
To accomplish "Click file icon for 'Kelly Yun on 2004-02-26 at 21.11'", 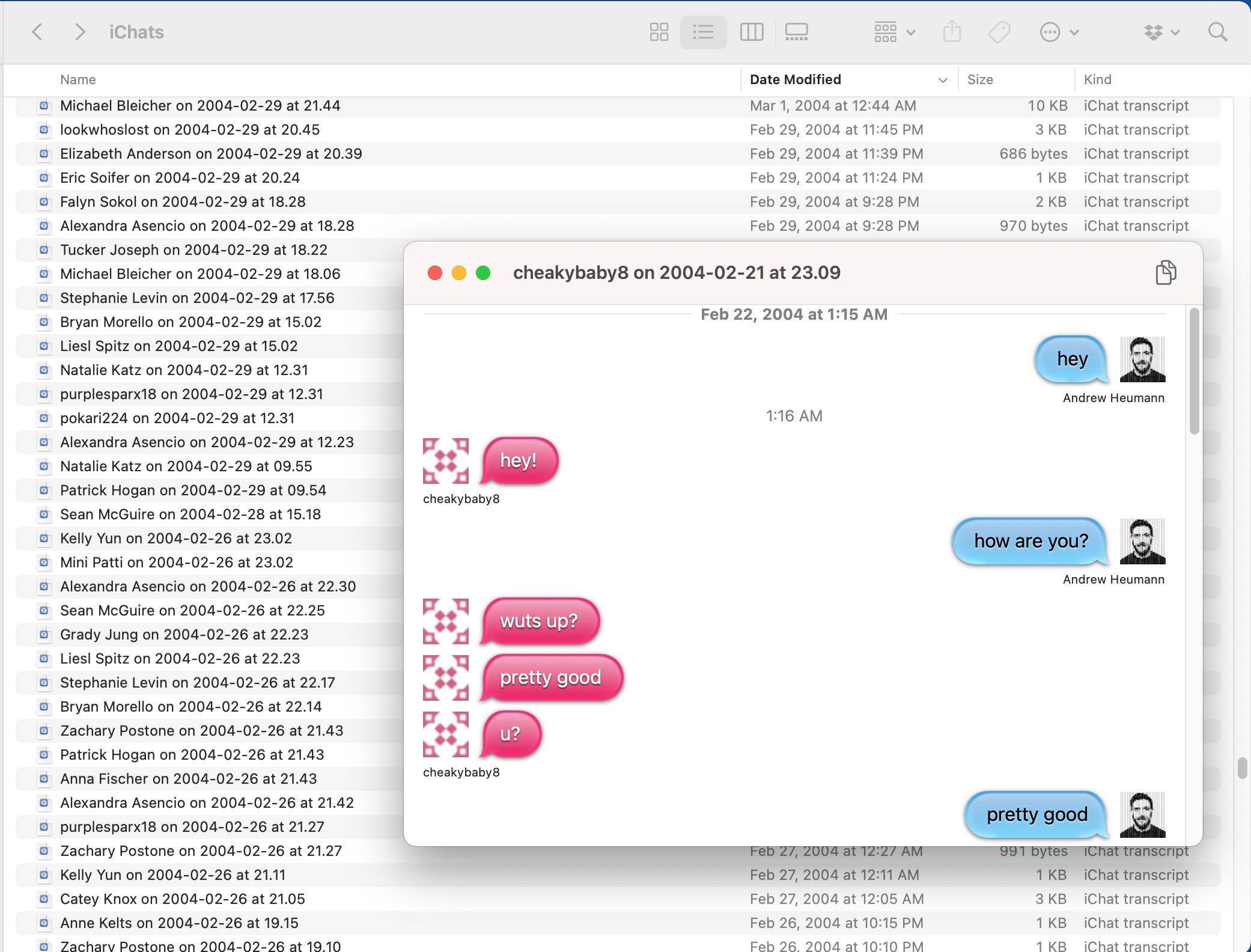I will pos(43,875).
